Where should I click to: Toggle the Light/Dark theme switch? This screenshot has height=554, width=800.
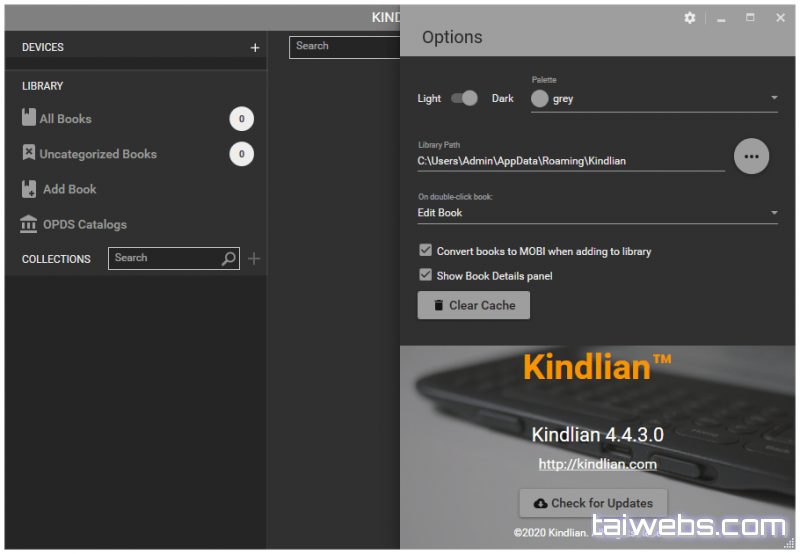[465, 98]
